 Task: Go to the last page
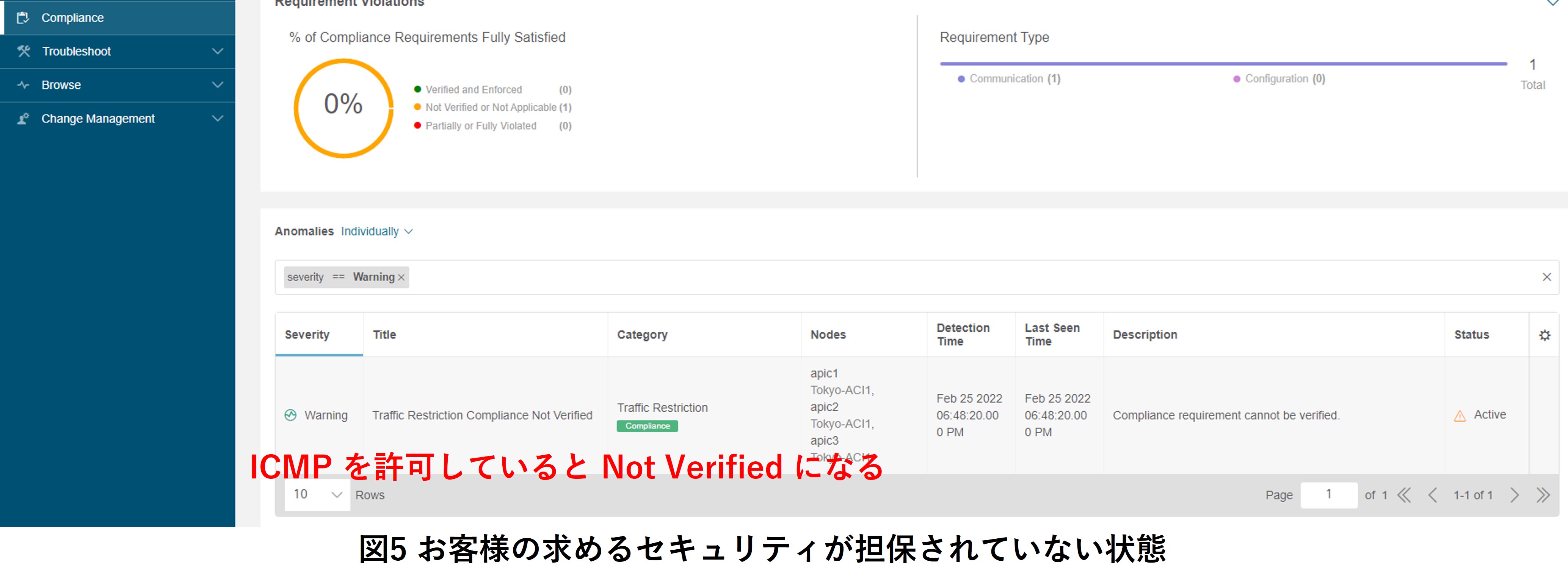(x=1543, y=495)
